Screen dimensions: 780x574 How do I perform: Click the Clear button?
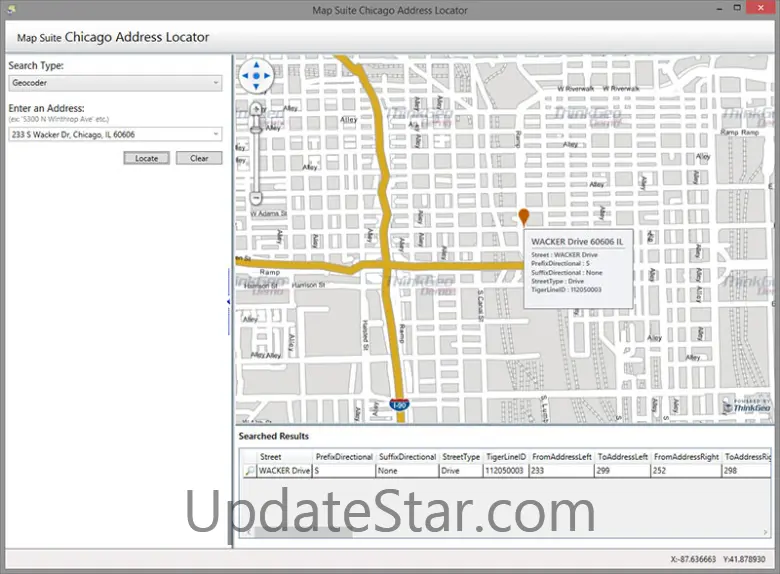coord(199,158)
